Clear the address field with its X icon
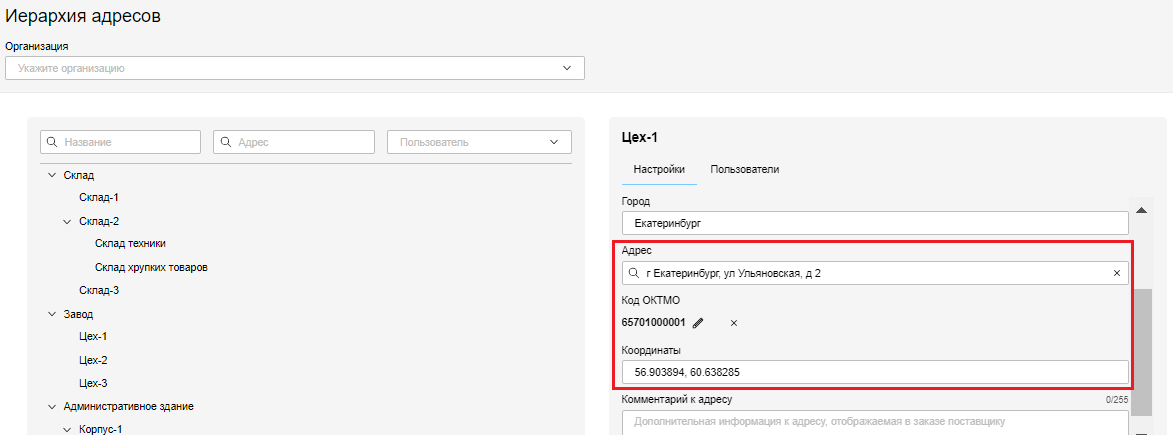This screenshot has height=435, width=1173. point(1116,273)
